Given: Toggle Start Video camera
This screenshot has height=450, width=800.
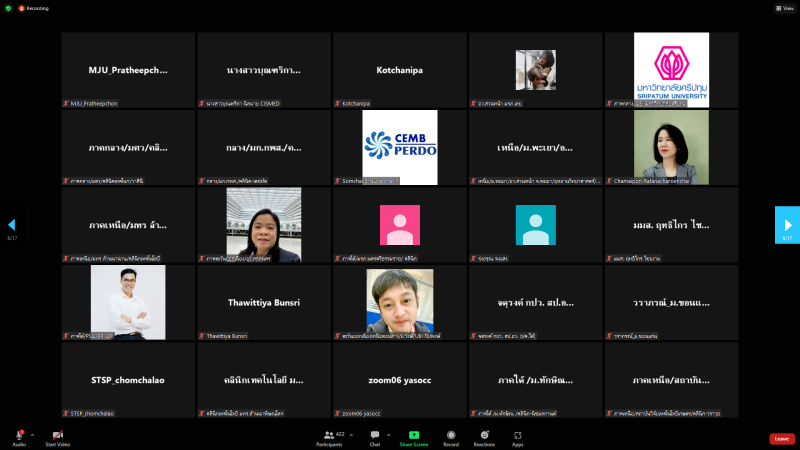Looking at the screenshot, I should click(x=57, y=435).
